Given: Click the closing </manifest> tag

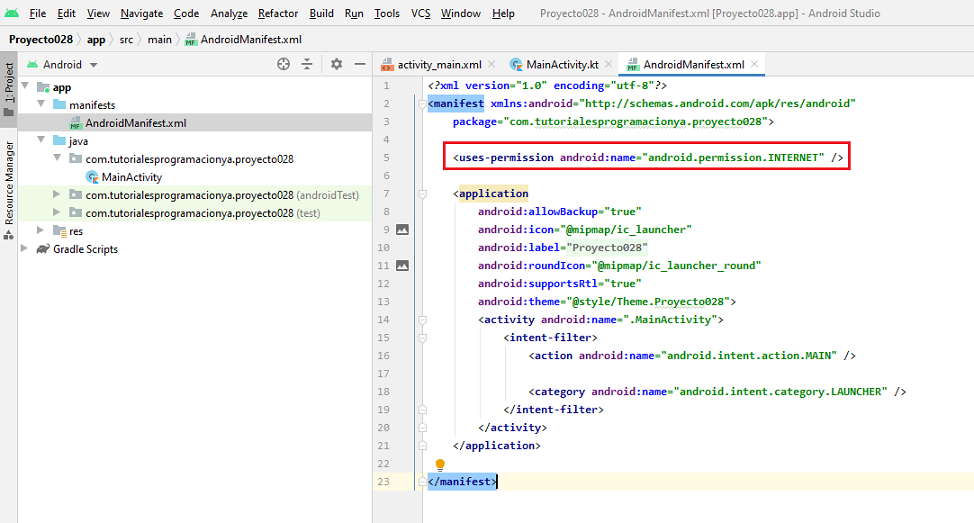Looking at the screenshot, I should coord(462,481).
